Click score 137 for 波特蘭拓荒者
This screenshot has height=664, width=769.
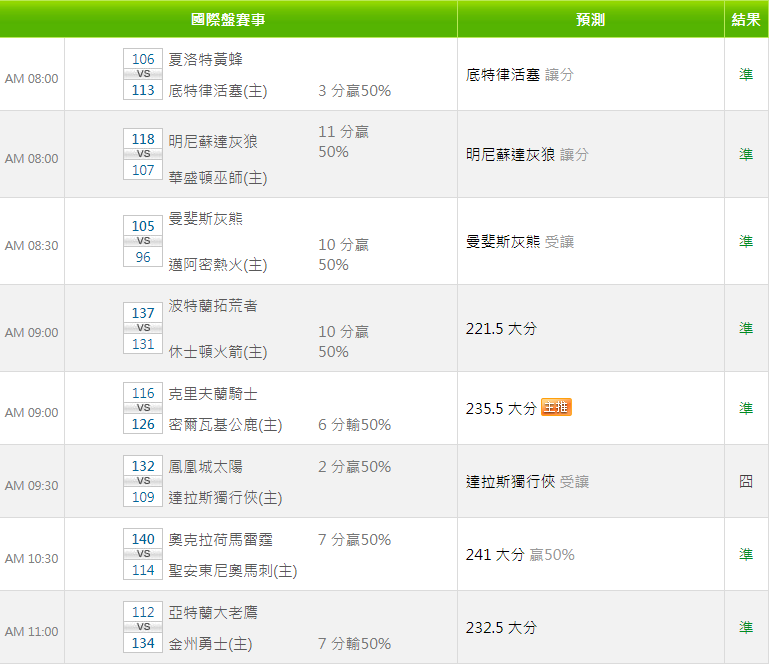tap(143, 313)
